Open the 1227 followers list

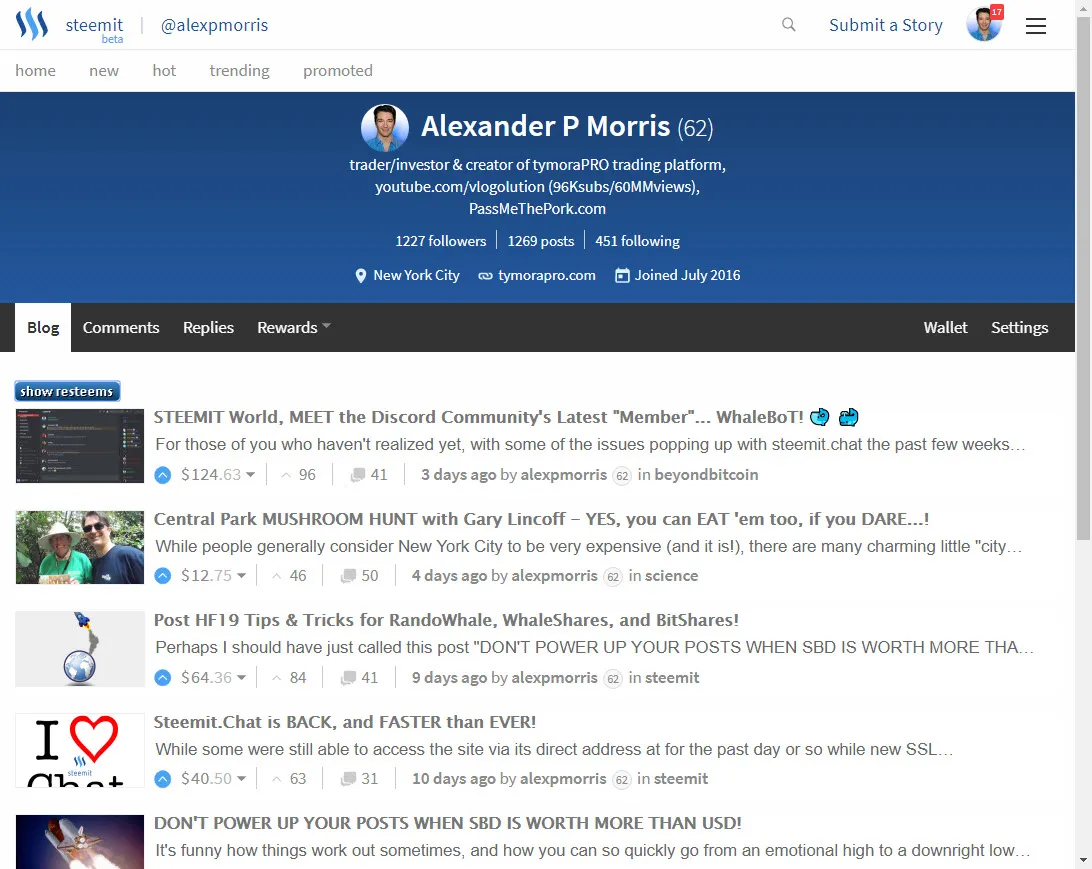click(441, 241)
